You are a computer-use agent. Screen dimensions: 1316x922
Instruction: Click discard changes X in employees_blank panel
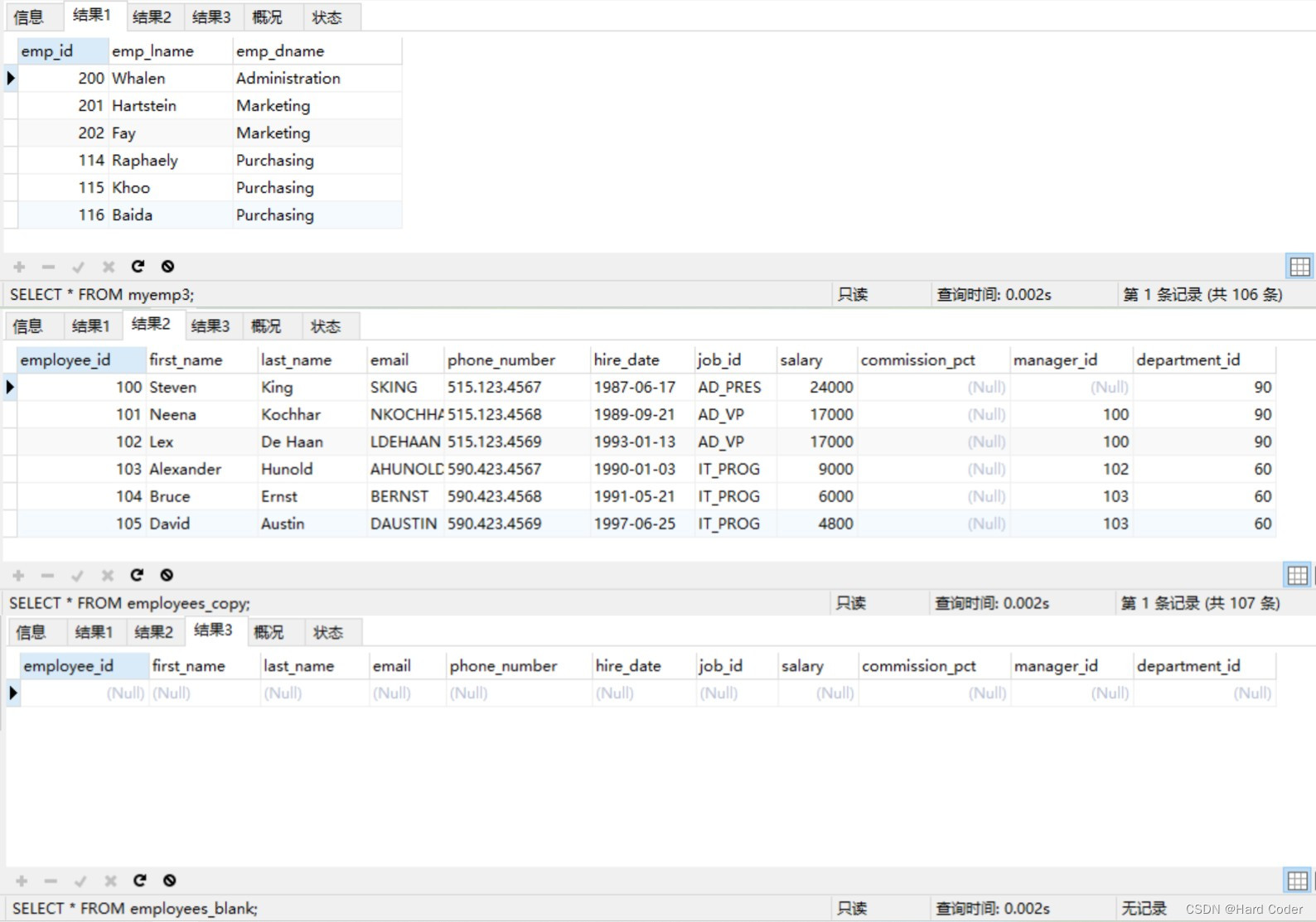pos(110,881)
